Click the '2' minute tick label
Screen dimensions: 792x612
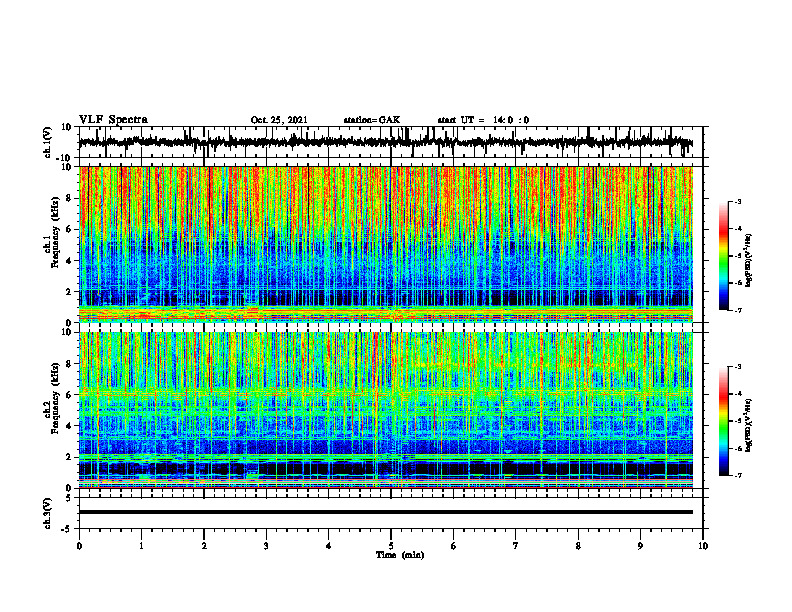tap(204, 546)
